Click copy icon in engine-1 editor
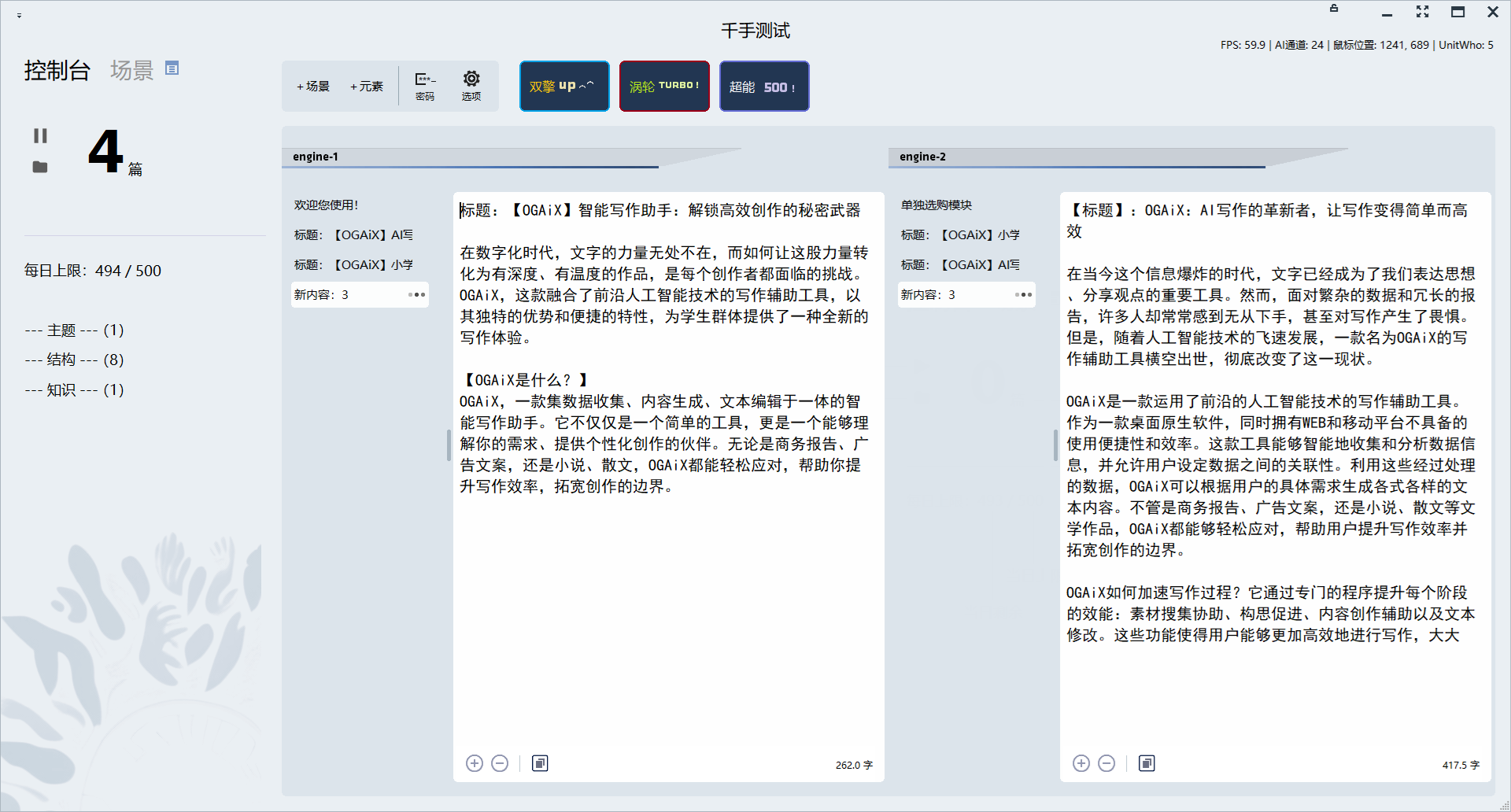 (x=540, y=763)
